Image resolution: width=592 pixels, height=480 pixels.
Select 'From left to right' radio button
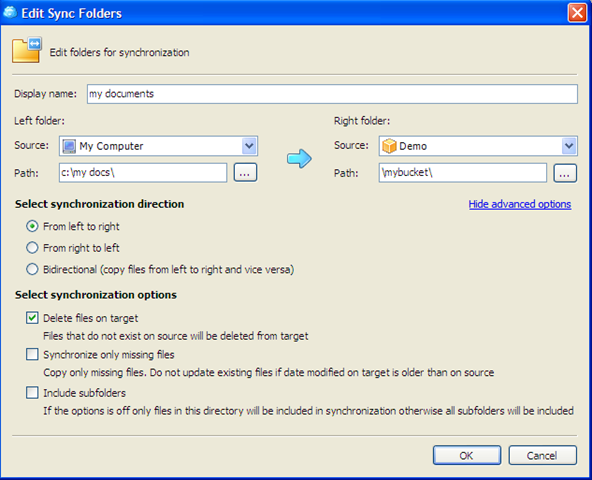(x=32, y=226)
